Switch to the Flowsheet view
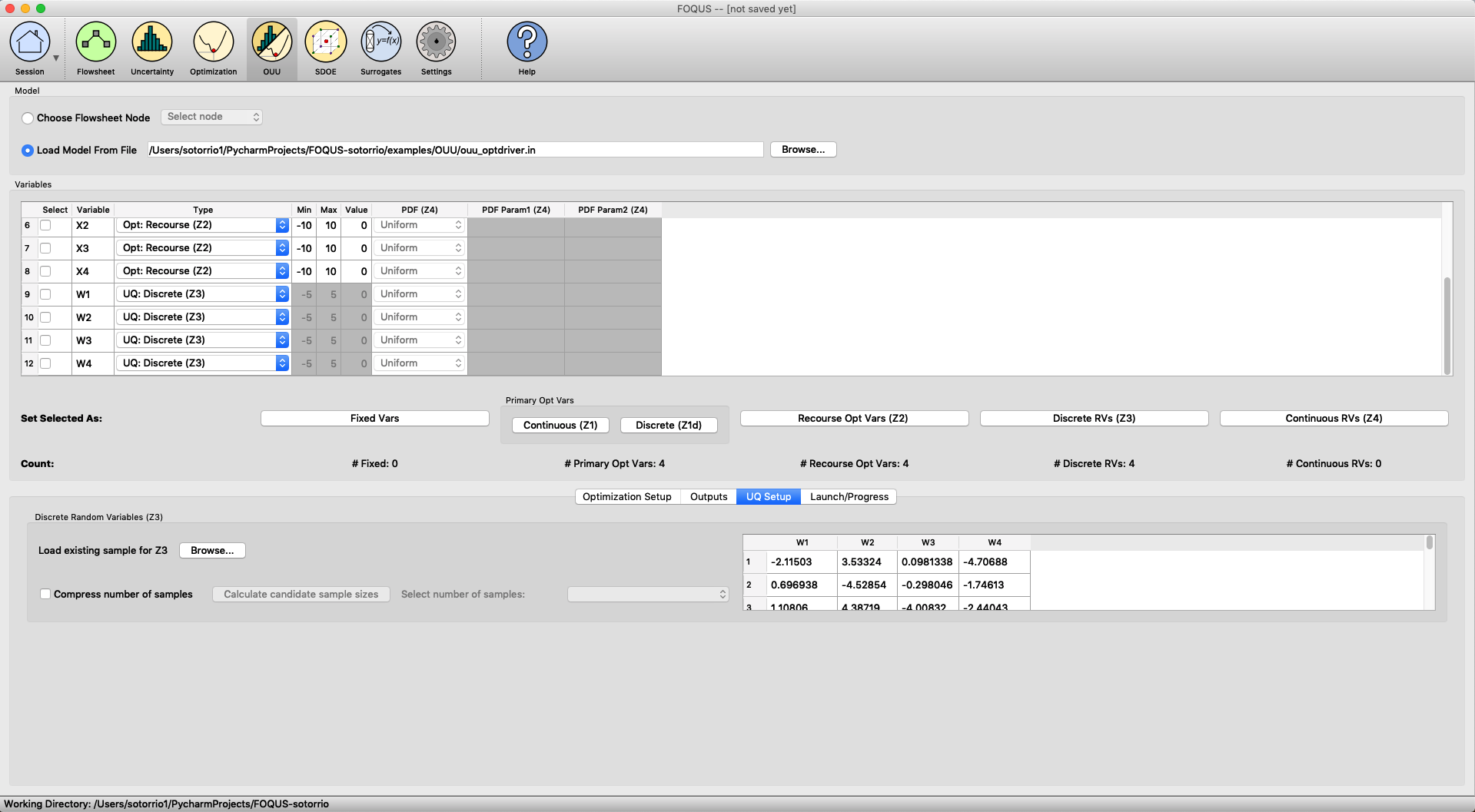The width and height of the screenshot is (1475, 812). pos(96,43)
